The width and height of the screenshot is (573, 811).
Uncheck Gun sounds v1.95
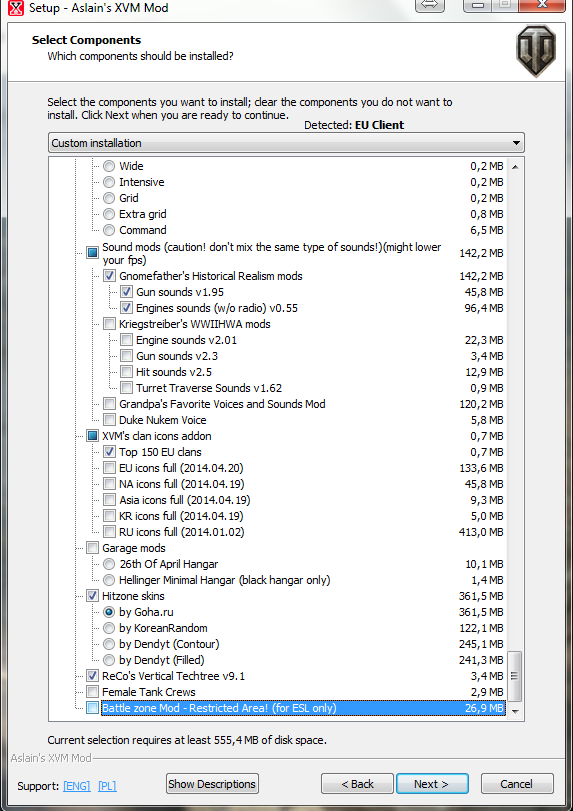126,292
